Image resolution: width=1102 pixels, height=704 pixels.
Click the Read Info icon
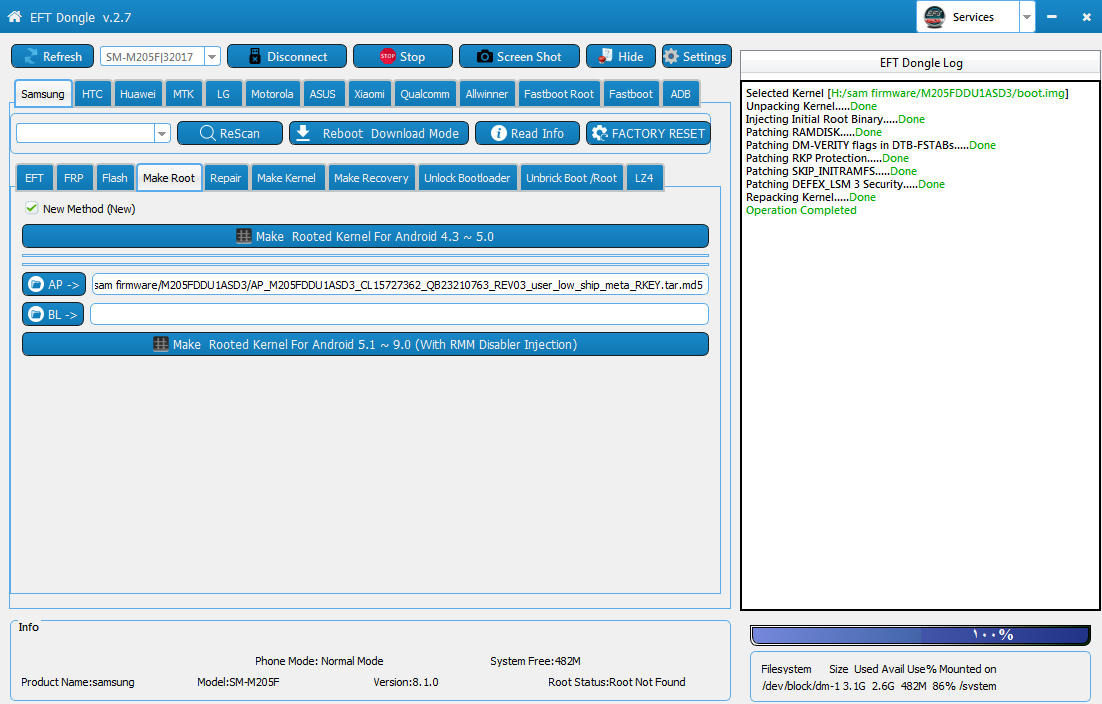coord(498,133)
